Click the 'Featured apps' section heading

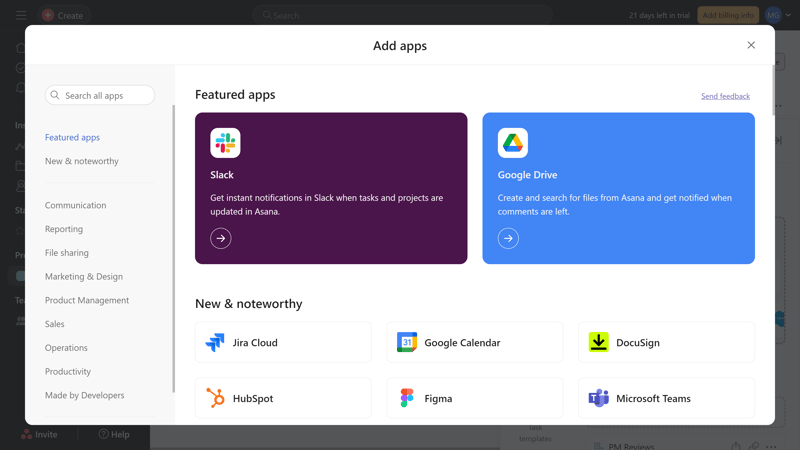[x=235, y=94]
